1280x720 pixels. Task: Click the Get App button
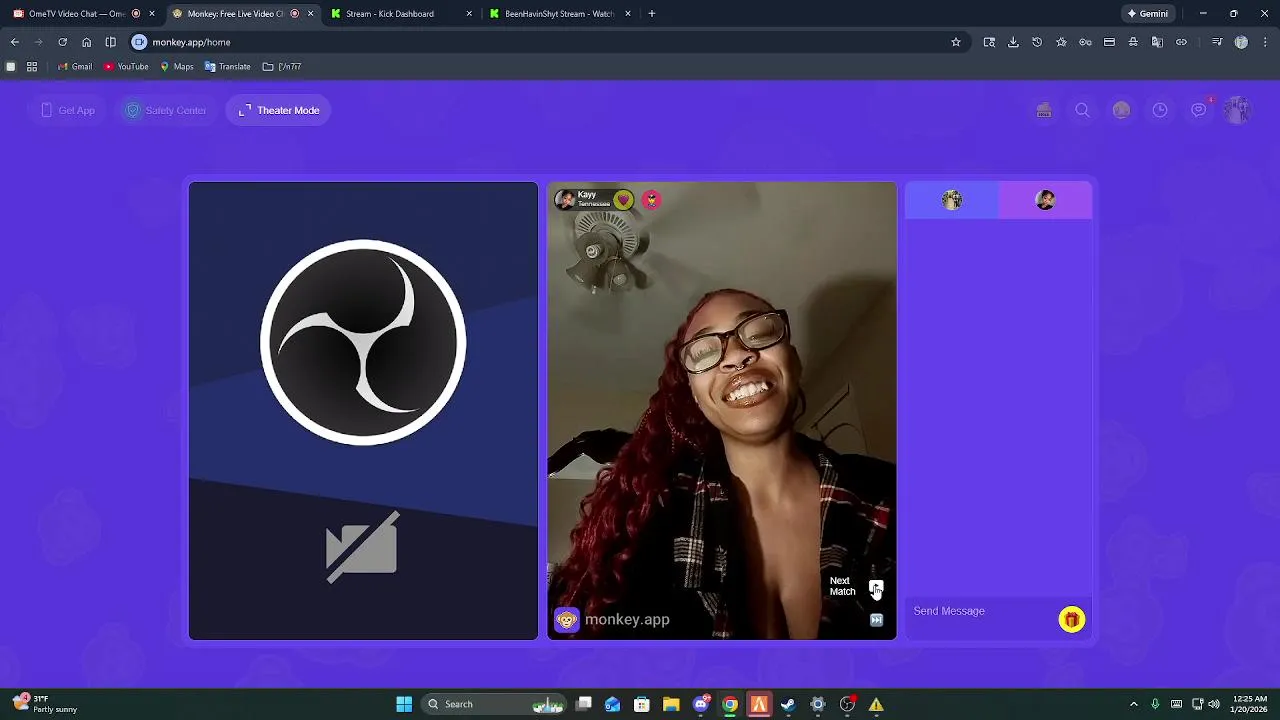pos(68,110)
